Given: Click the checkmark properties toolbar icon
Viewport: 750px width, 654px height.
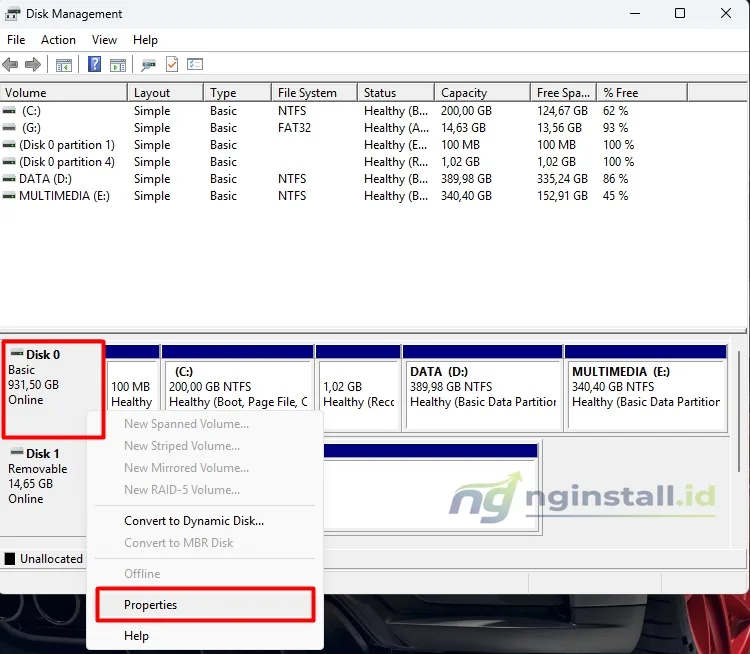Looking at the screenshot, I should click(x=172, y=64).
